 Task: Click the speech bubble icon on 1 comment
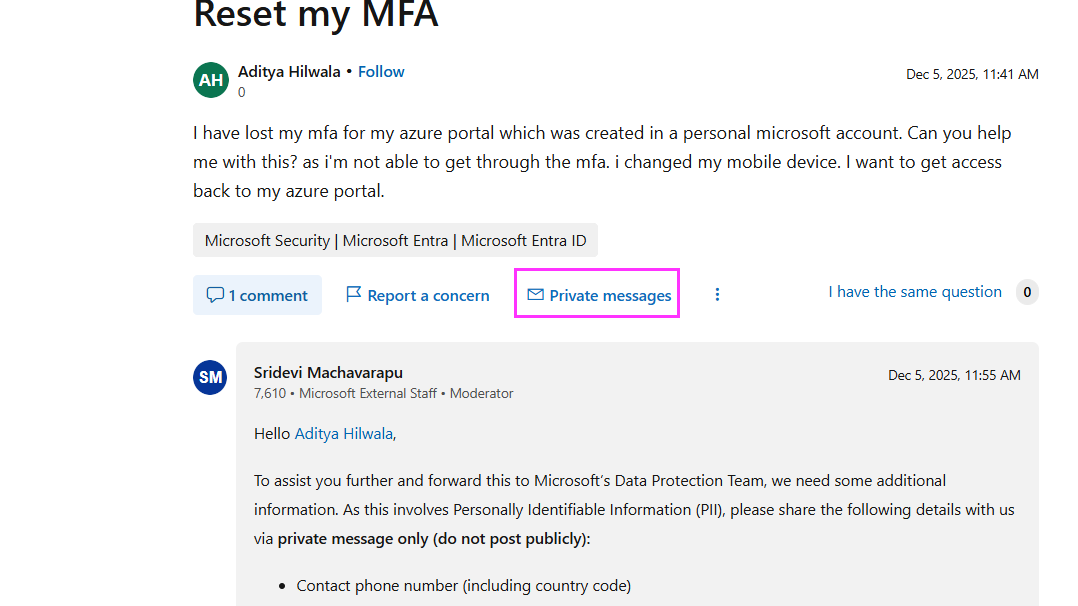coord(216,294)
